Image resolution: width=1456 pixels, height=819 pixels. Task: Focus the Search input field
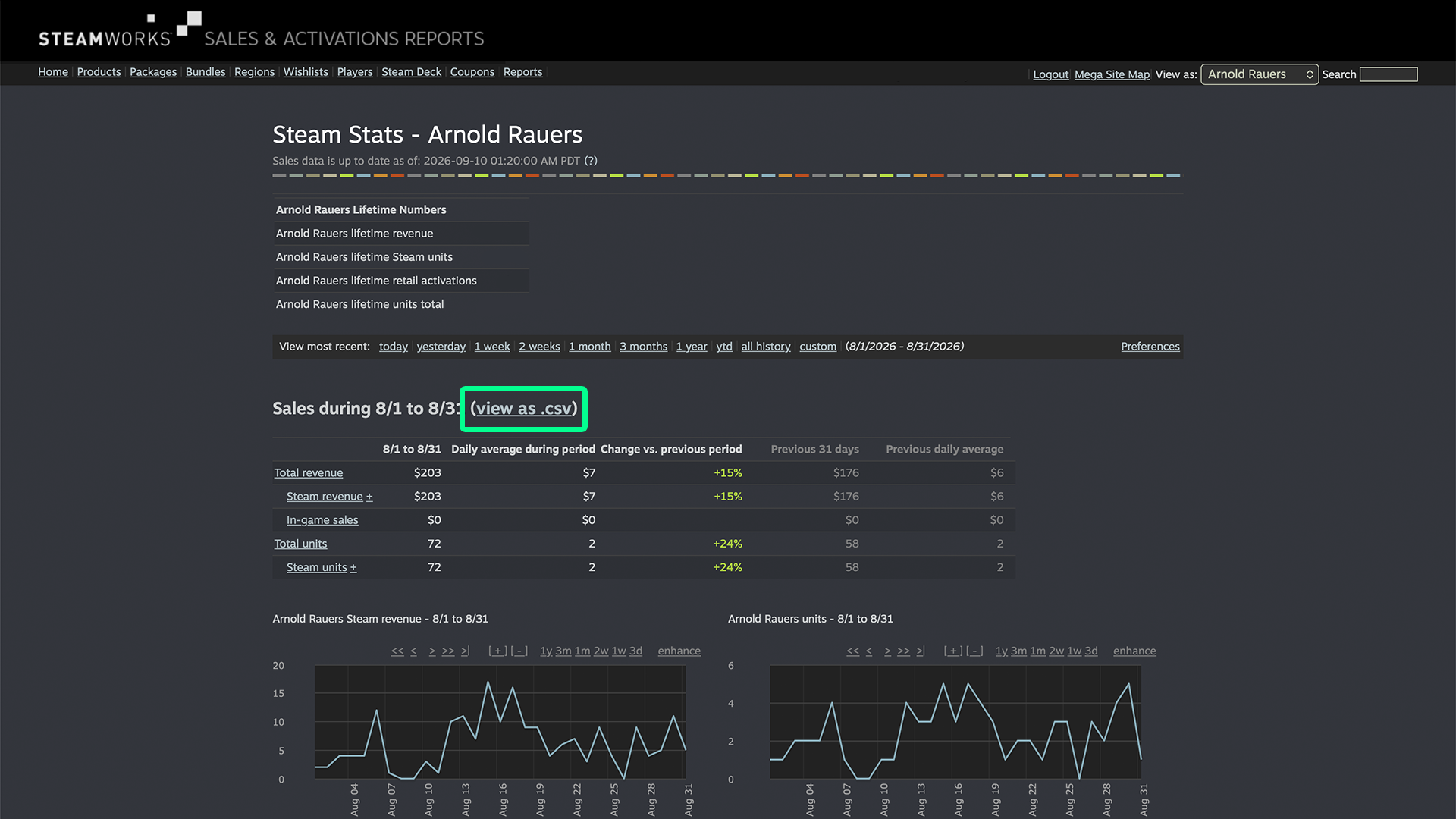click(x=1389, y=74)
